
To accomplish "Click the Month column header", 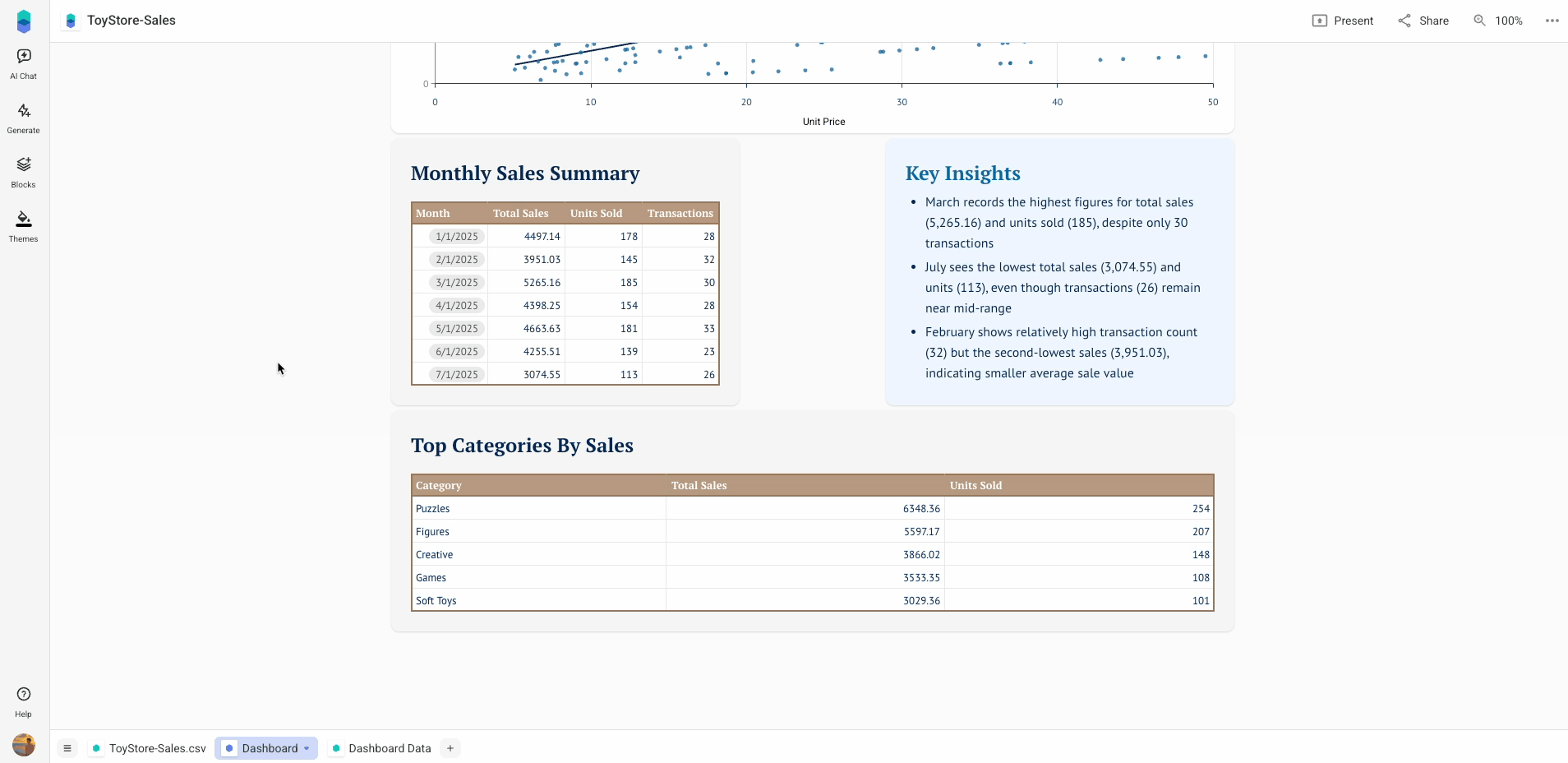I will tap(450, 214).
